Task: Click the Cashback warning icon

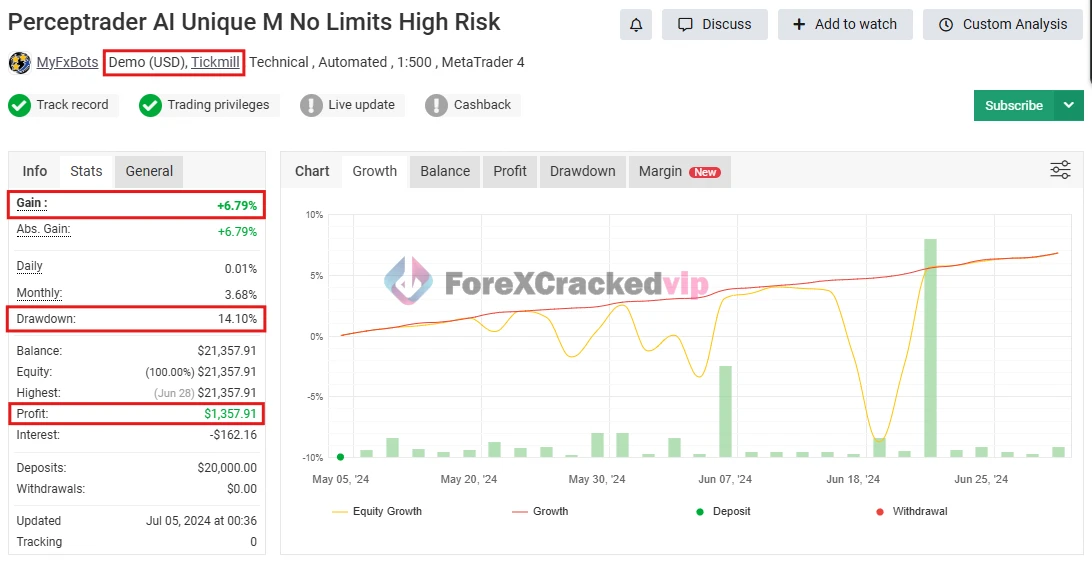Action: point(437,106)
